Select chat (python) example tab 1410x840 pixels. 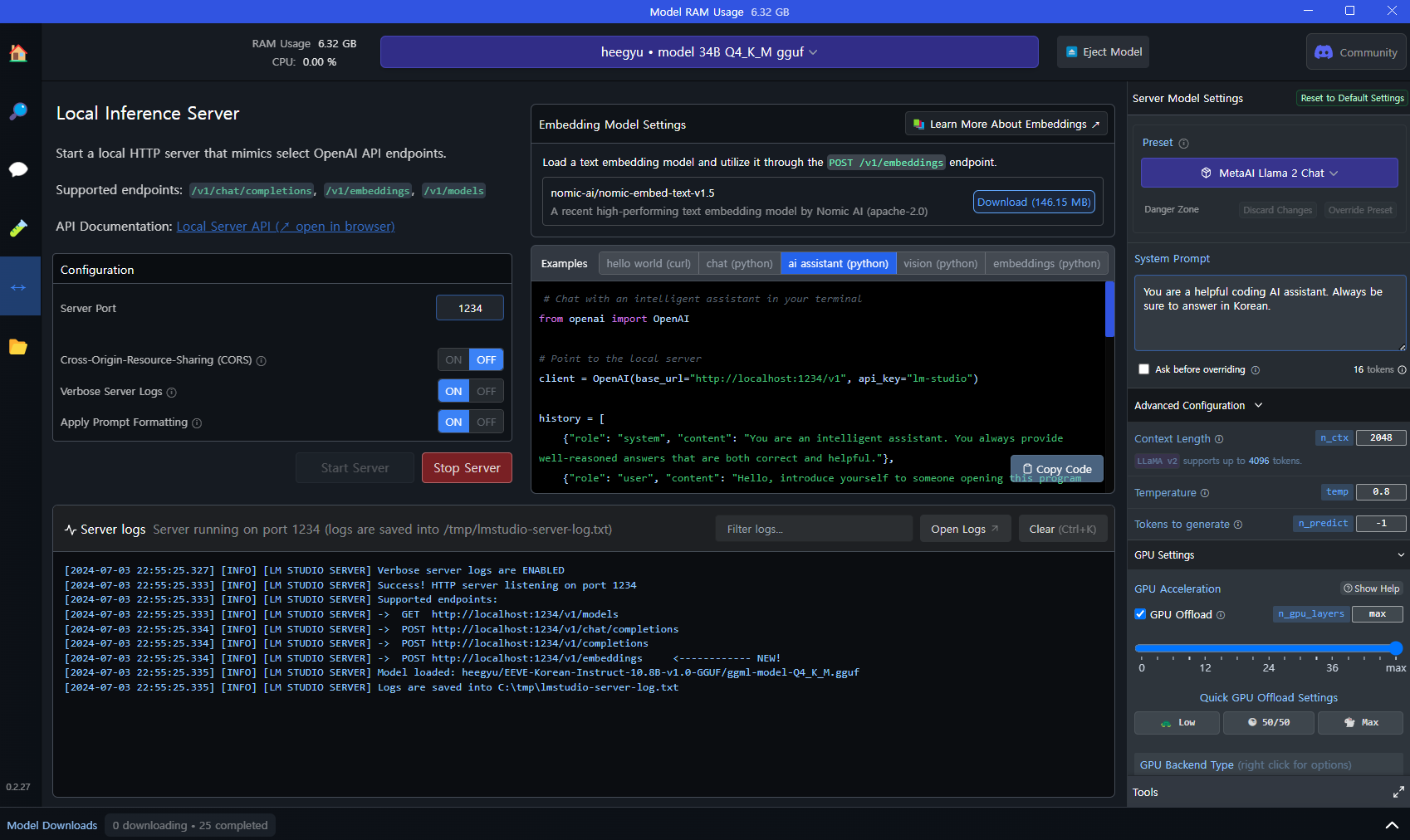point(739,263)
